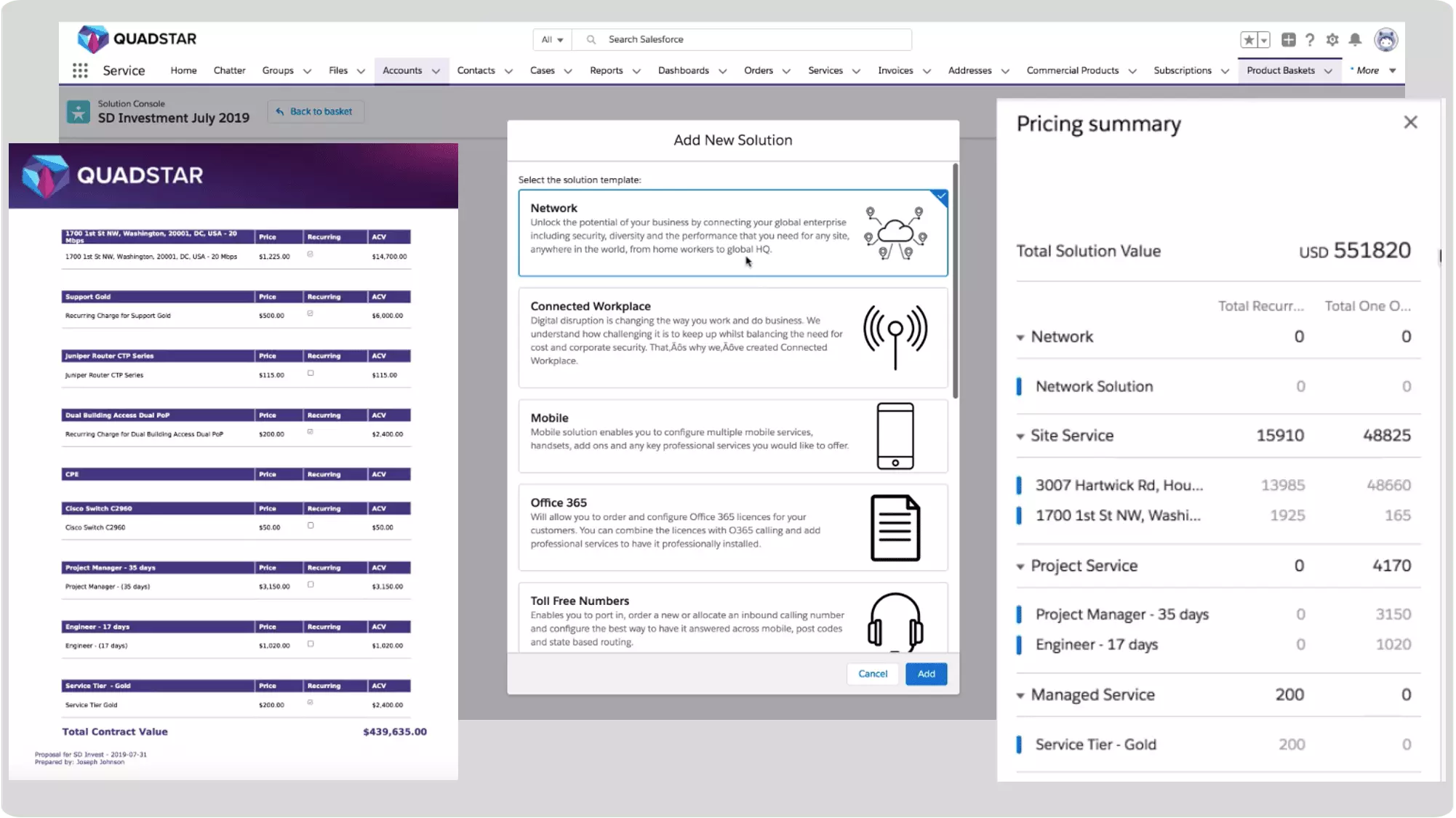
Task: Click the Connected Workplace antenna icon
Action: coord(895,337)
